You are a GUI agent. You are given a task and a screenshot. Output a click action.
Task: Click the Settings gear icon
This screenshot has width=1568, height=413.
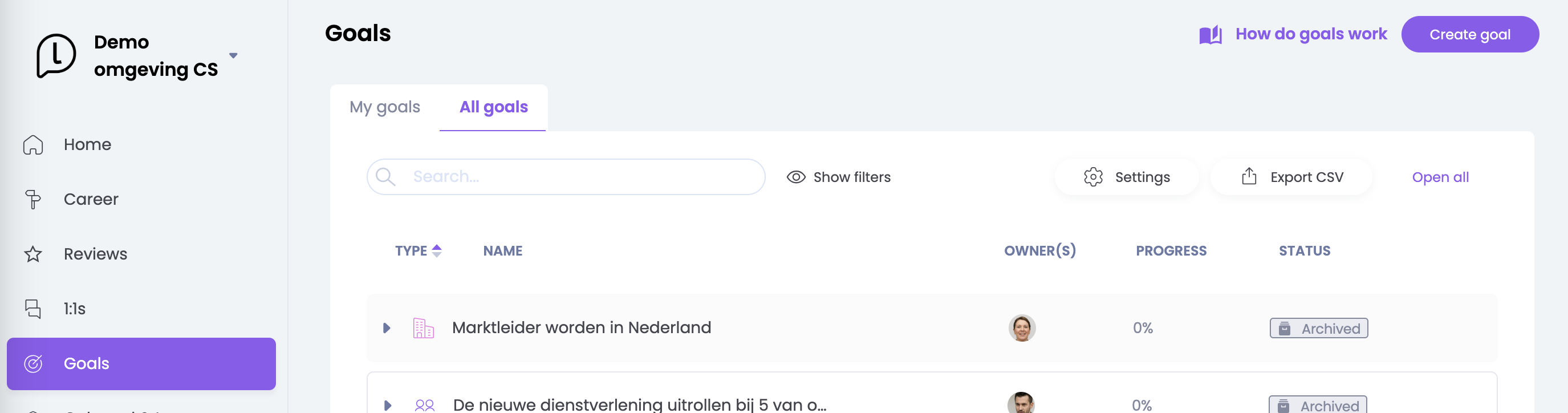(1093, 177)
